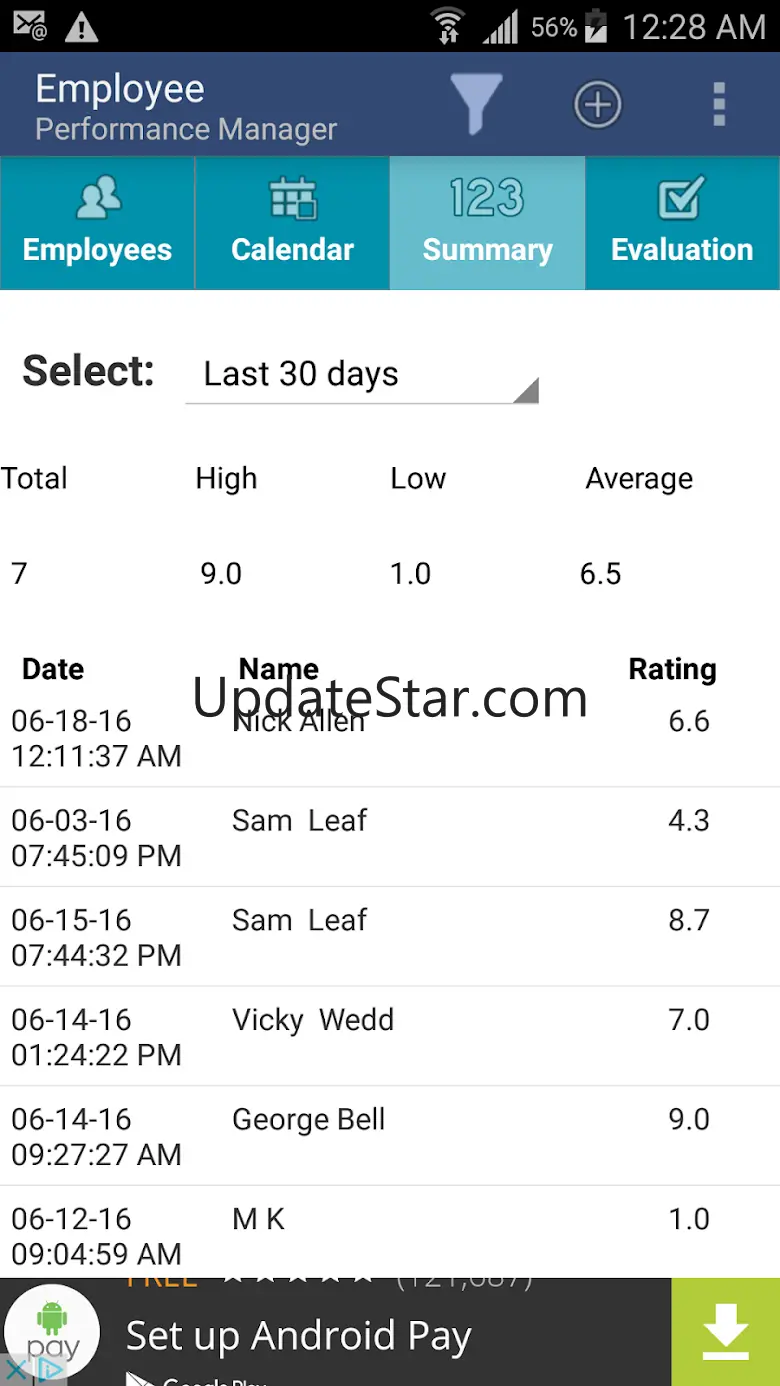Tap the battery status icon
Viewport: 780px width, 1386px height.
[x=596, y=26]
